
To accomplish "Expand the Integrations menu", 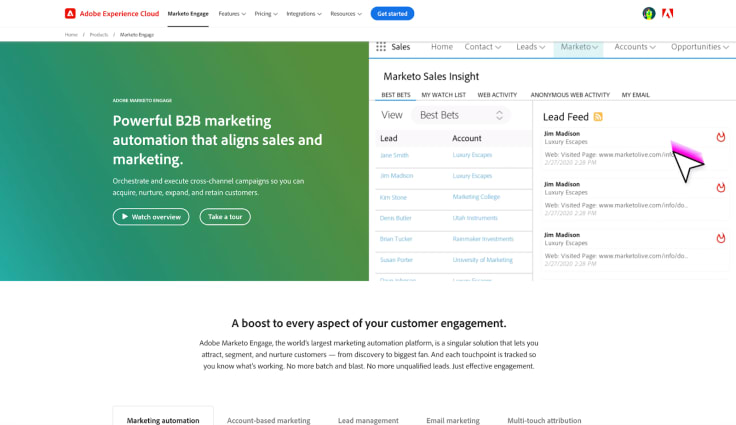I will pyautogui.click(x=304, y=14).
